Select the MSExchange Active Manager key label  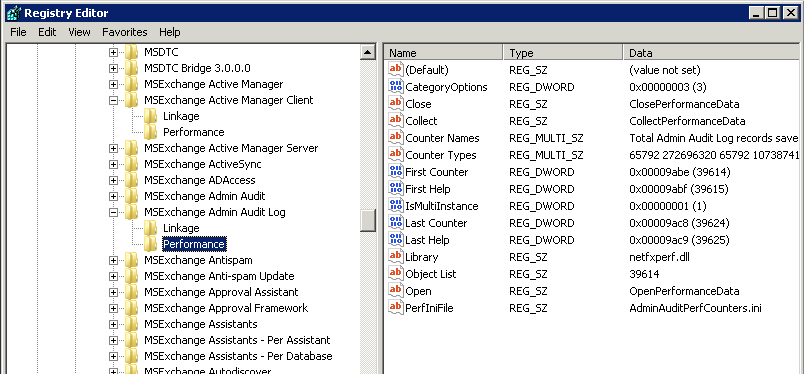[213, 84]
